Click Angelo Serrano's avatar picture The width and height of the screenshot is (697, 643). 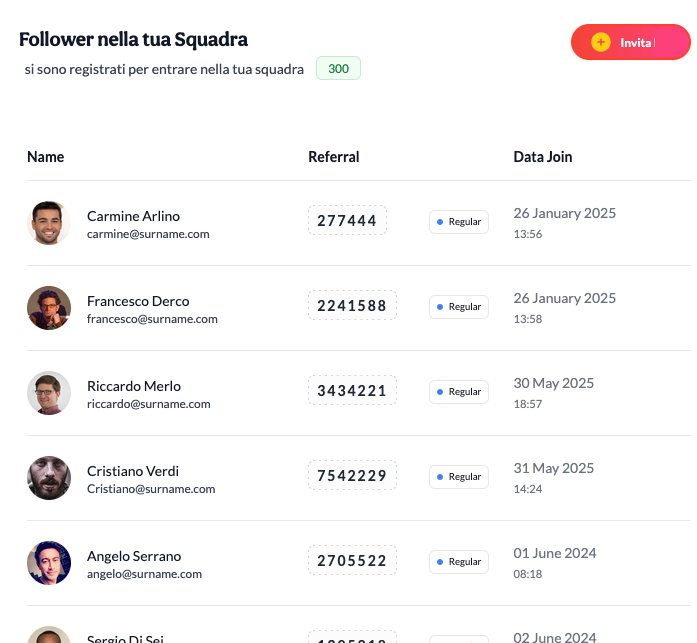49,563
